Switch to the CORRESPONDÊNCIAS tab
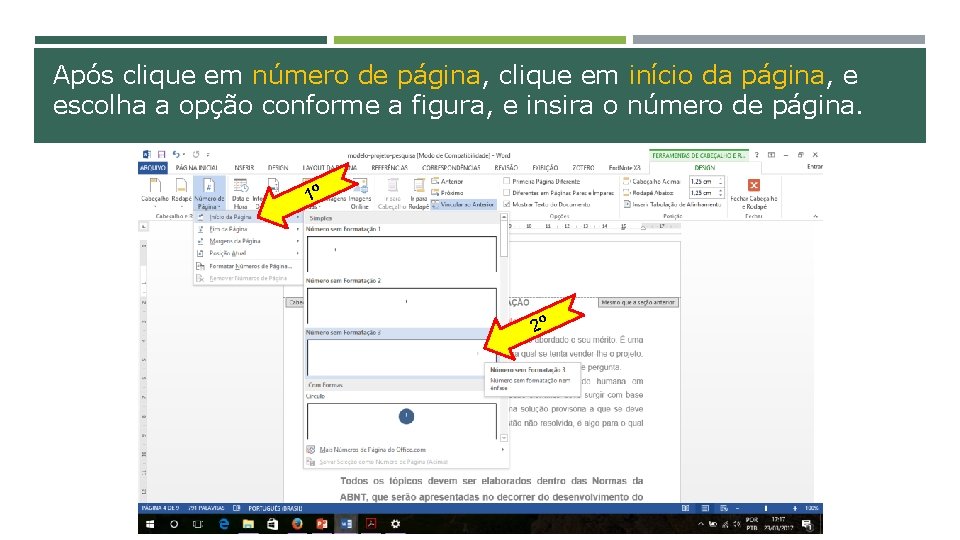Image resolution: width=960 pixels, height=540 pixels. 451,168
